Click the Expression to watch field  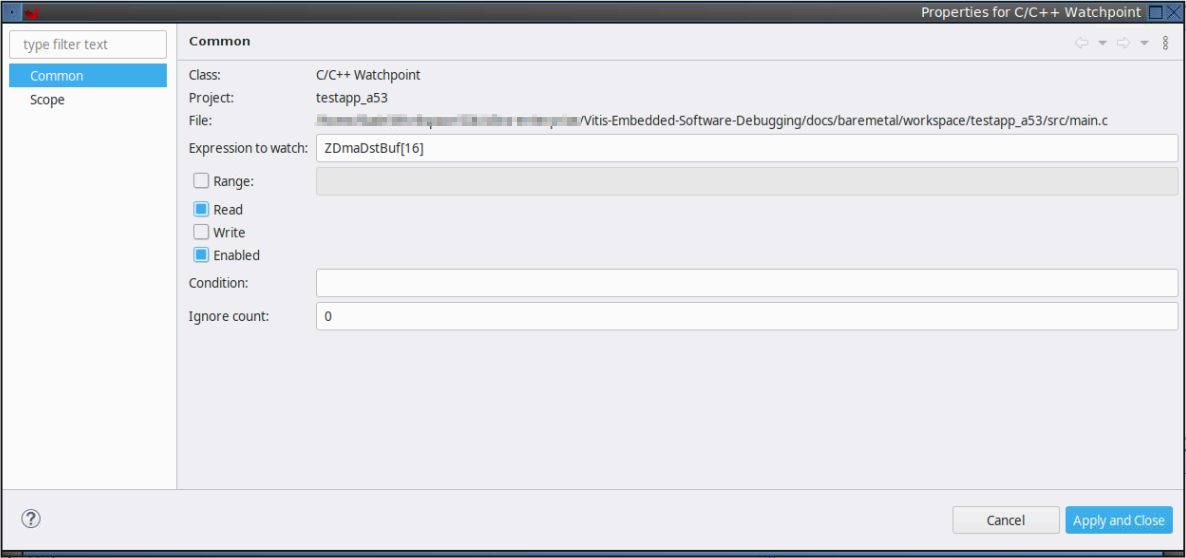(x=746, y=148)
